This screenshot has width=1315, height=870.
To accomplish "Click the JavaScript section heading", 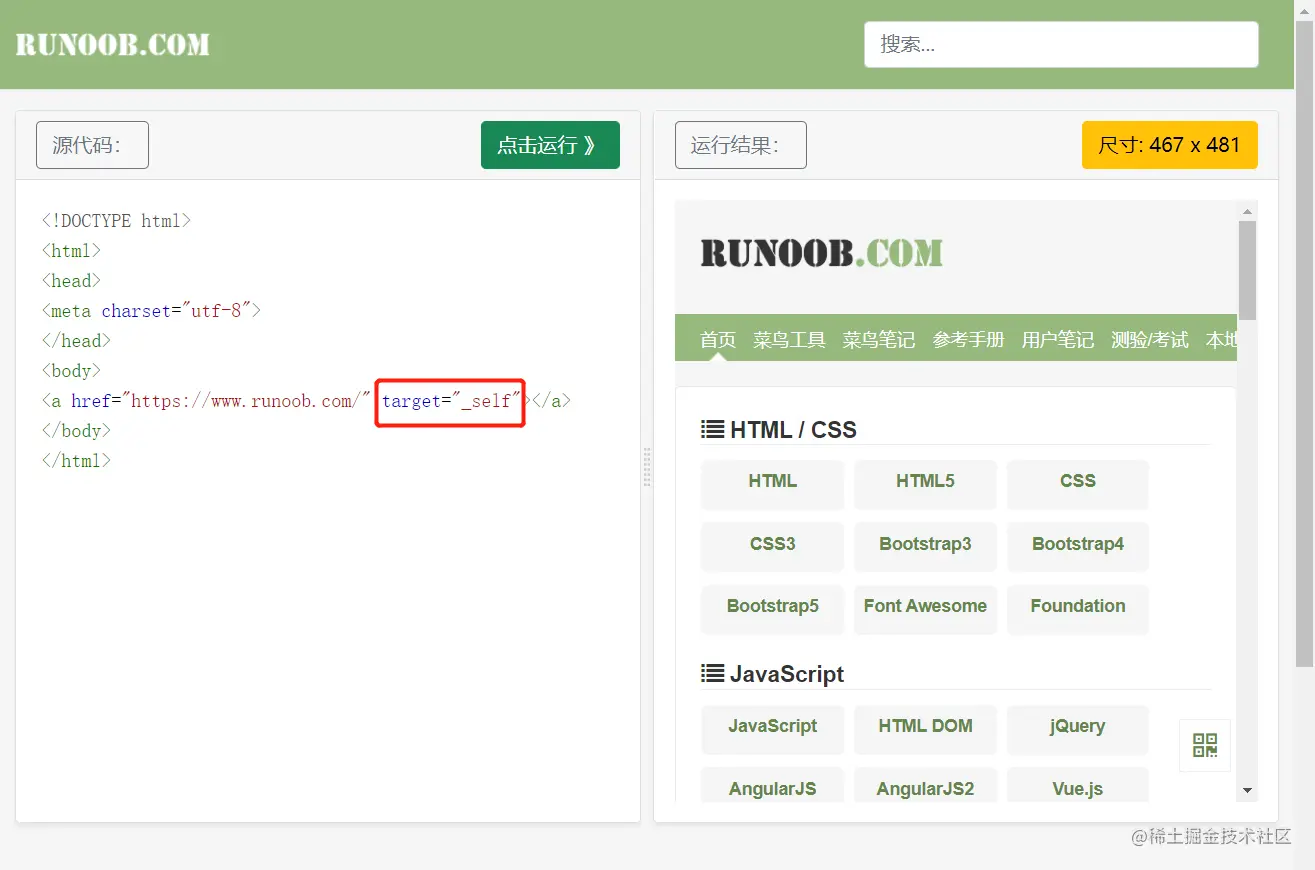I will [x=787, y=674].
